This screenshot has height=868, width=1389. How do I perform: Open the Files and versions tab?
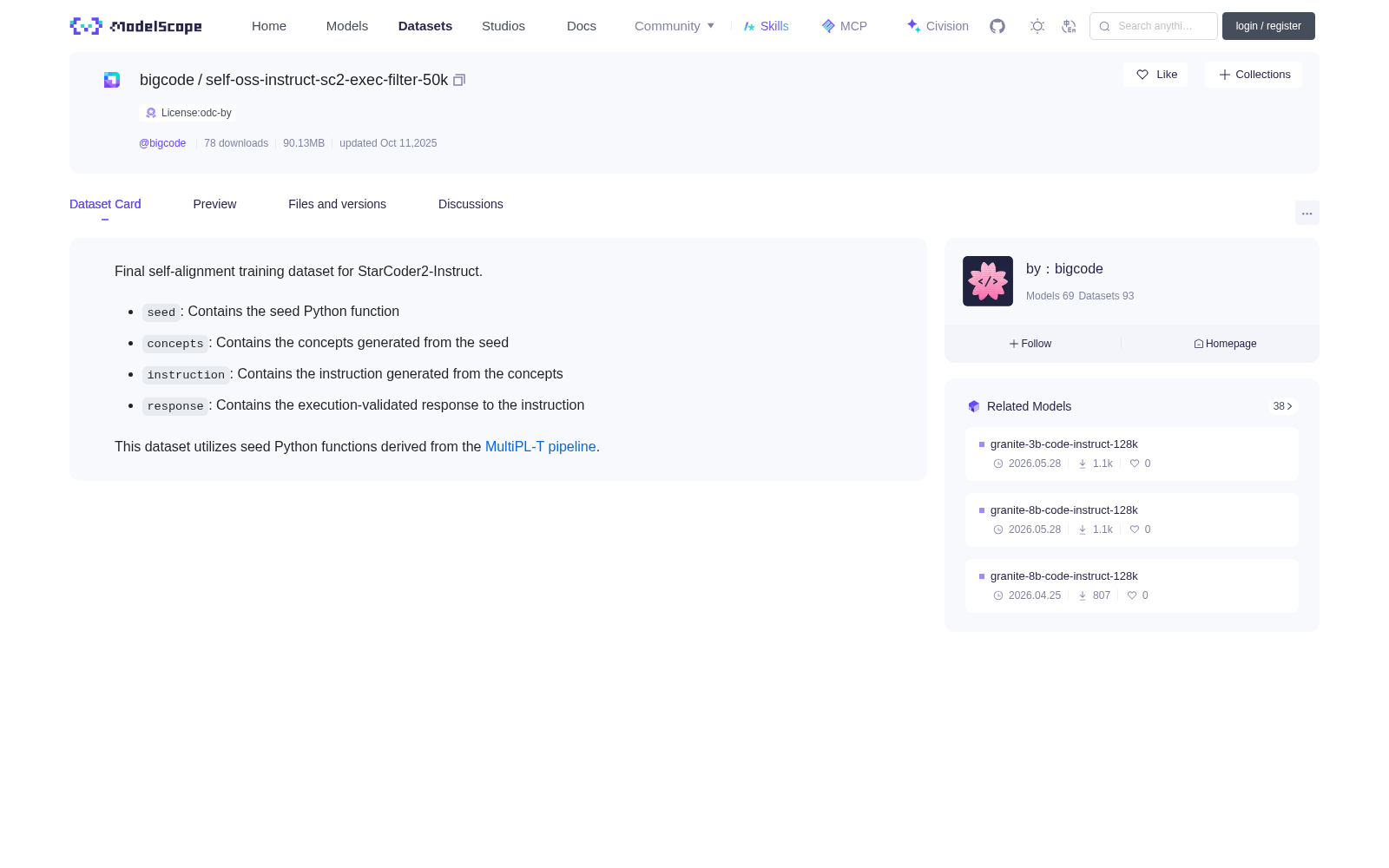337,204
